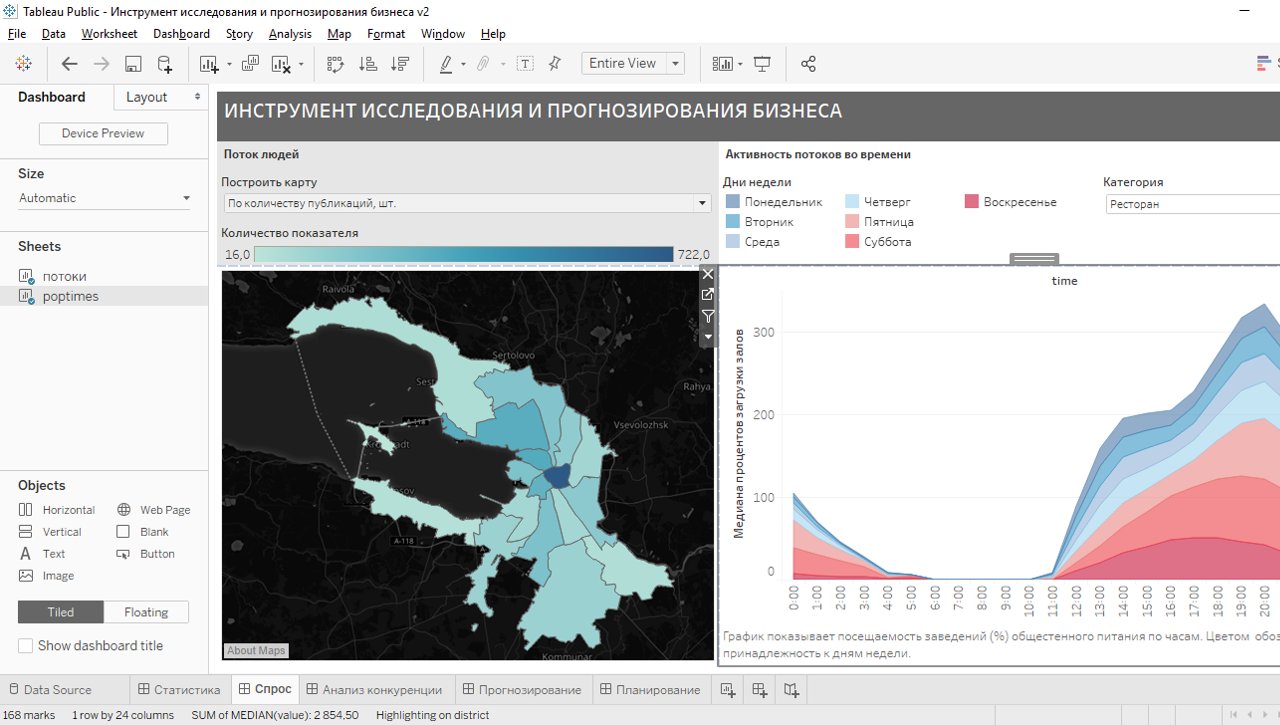Click the Save icon in toolbar
1280x725 pixels.
(133, 64)
